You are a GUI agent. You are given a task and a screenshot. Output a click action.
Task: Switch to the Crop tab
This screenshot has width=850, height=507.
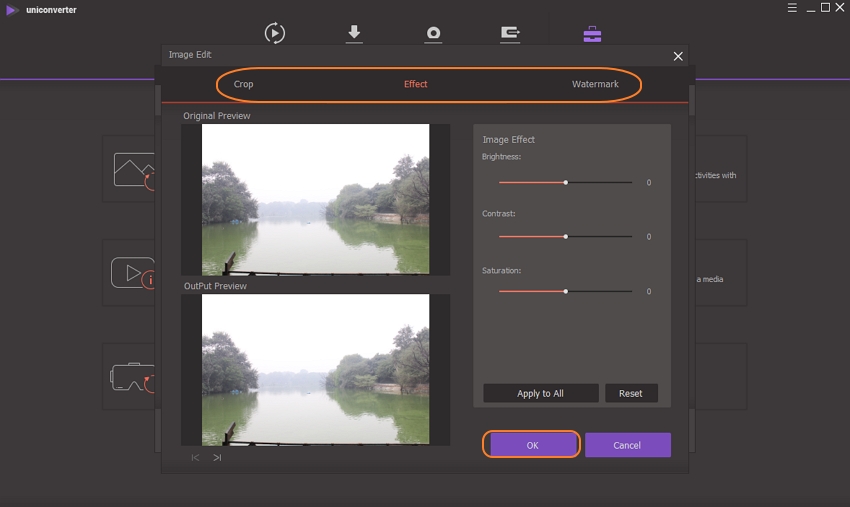coord(243,84)
